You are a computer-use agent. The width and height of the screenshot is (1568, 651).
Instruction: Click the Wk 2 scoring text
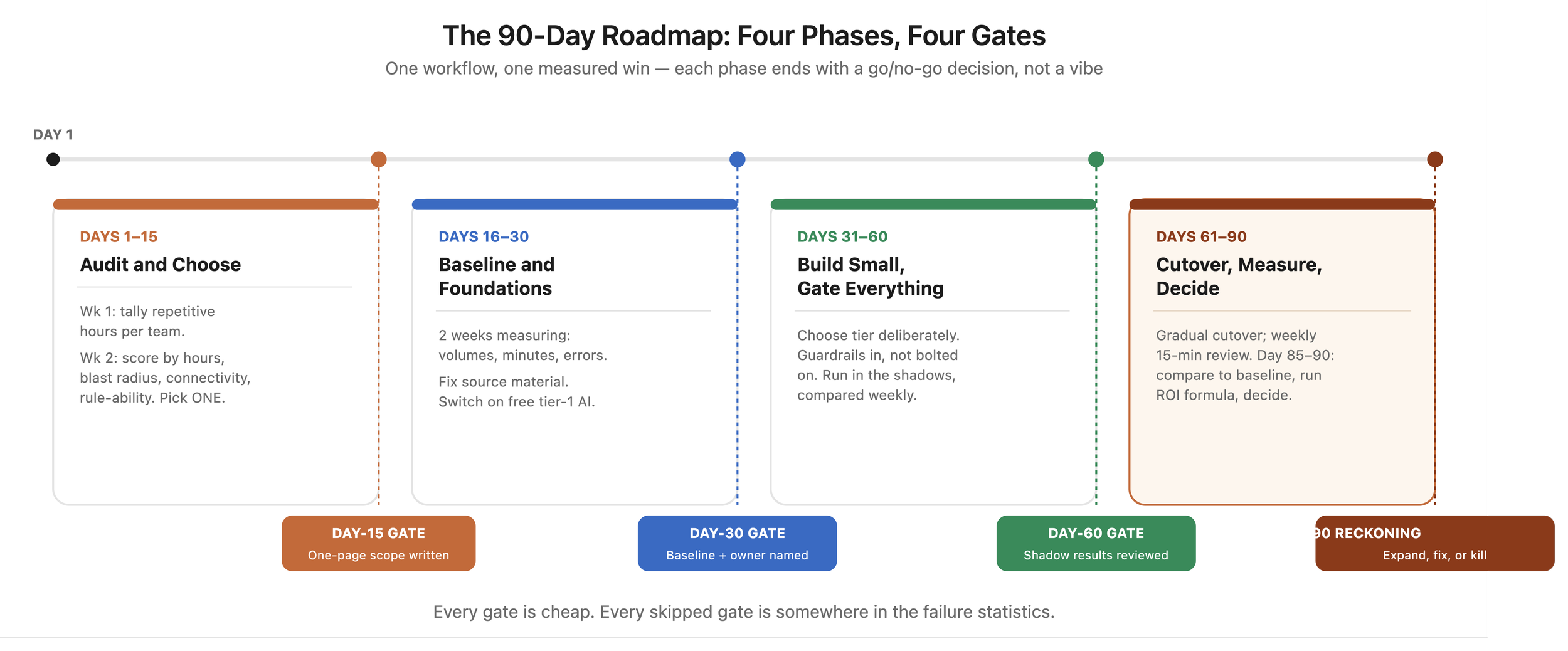[165, 378]
